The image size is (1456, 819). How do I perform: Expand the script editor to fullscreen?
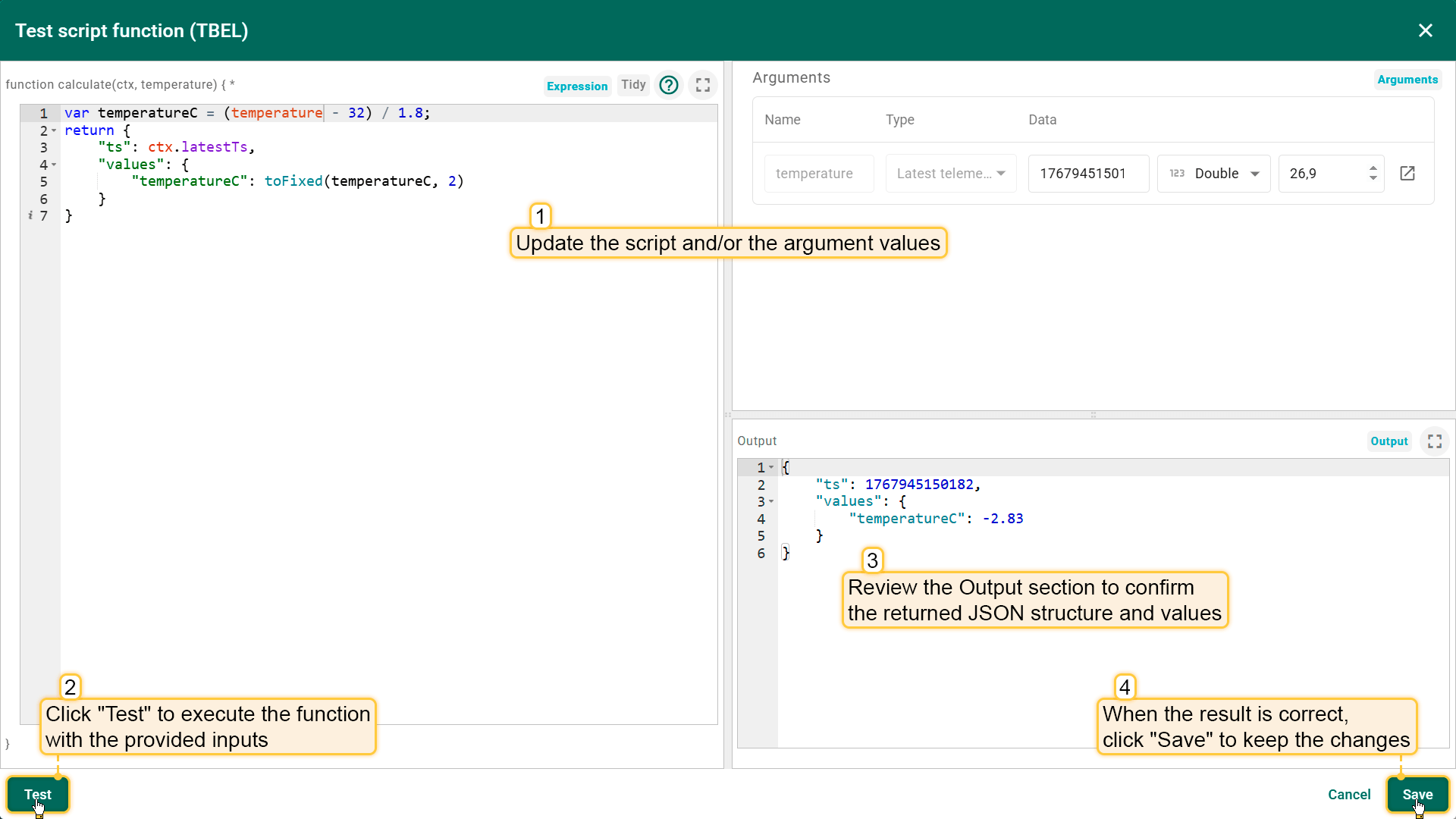(703, 85)
